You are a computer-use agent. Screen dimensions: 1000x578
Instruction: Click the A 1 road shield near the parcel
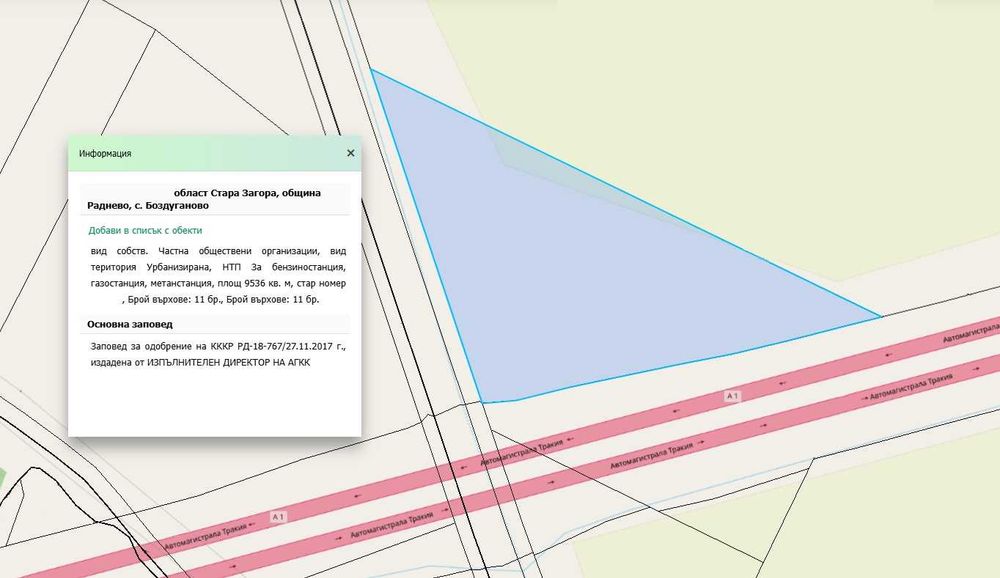click(733, 396)
